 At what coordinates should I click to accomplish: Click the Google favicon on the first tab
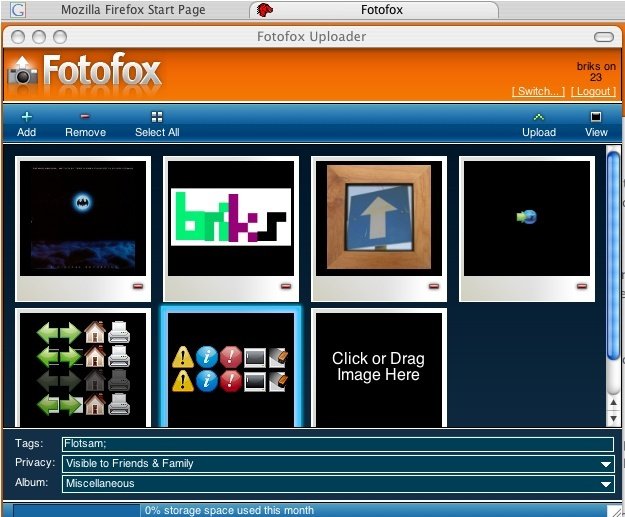coord(18,10)
